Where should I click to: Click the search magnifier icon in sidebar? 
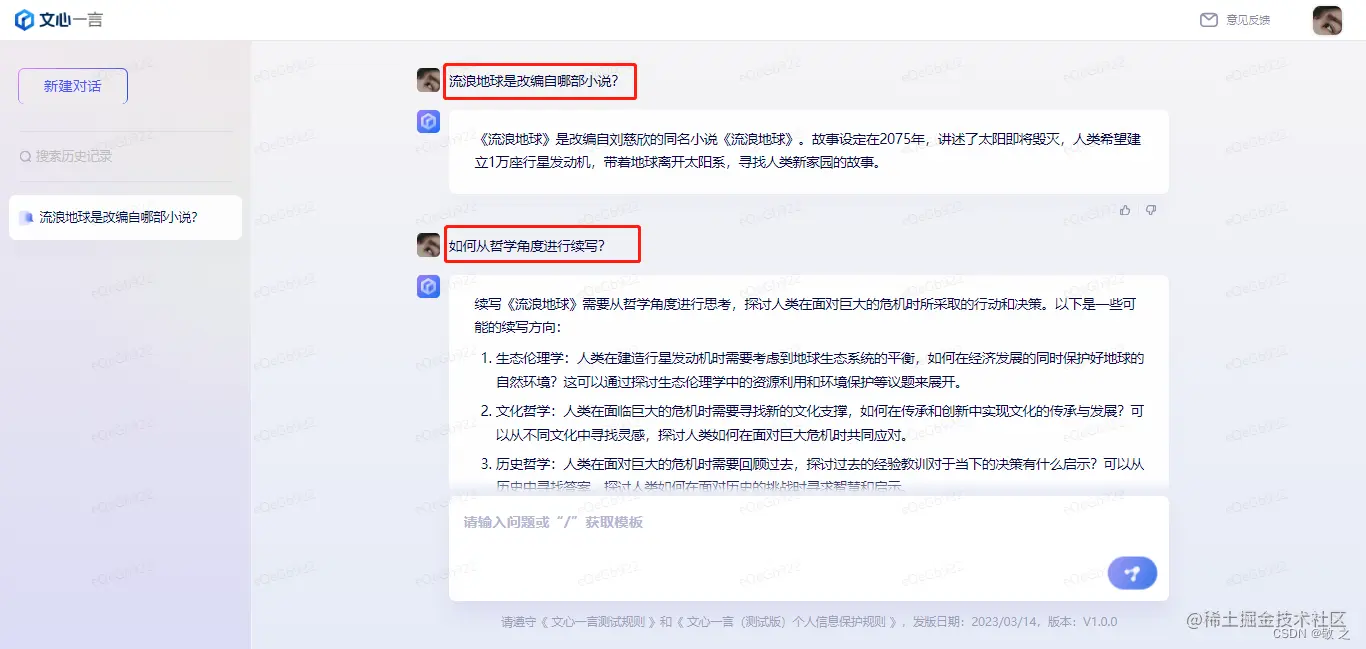coord(26,157)
